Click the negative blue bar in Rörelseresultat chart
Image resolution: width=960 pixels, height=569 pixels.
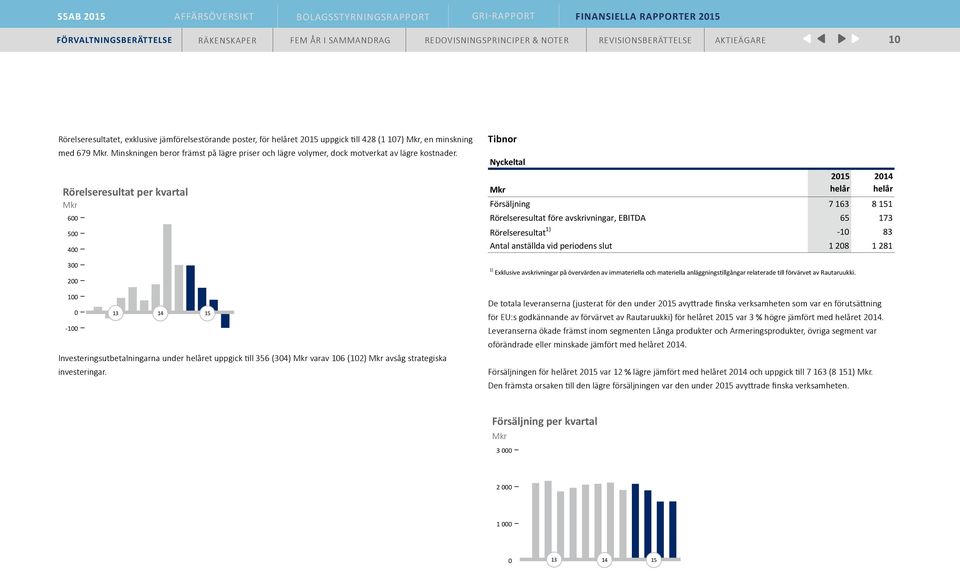(225, 320)
